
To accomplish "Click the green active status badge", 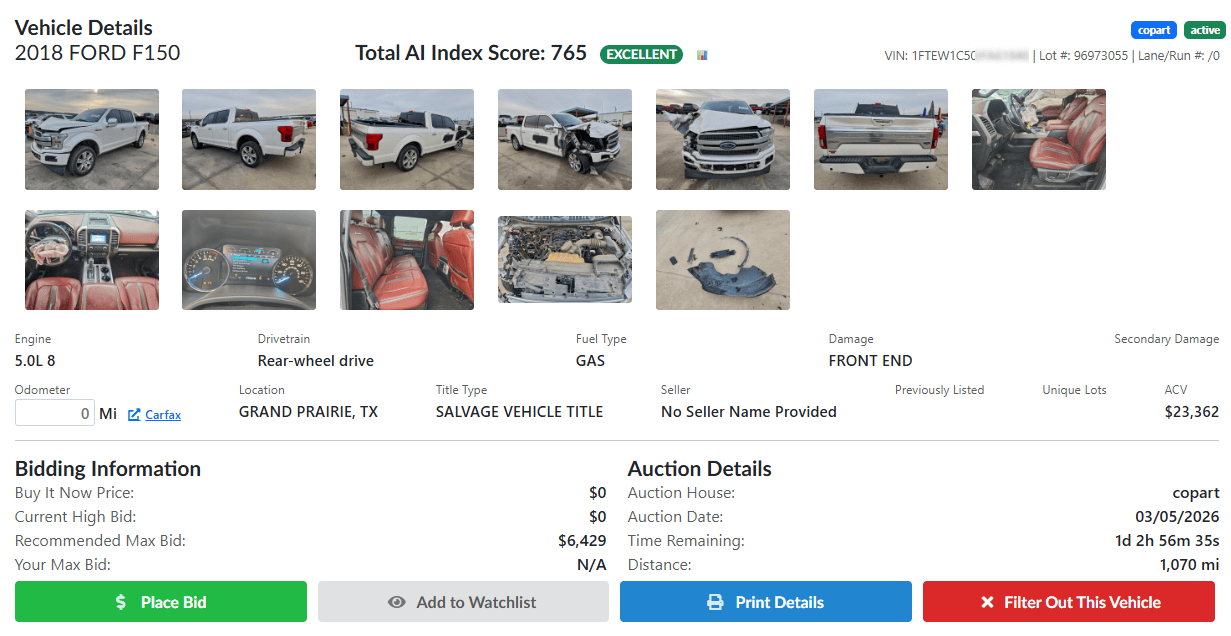I will [x=1205, y=30].
